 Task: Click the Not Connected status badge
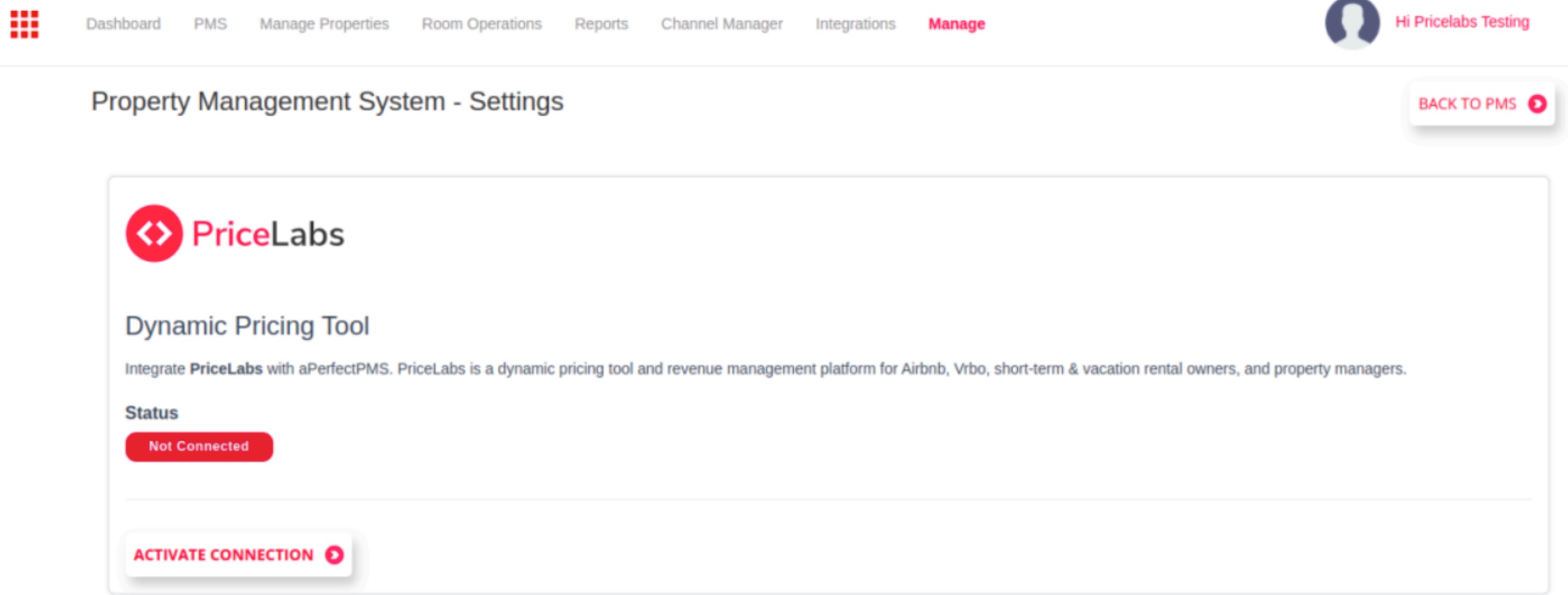tap(199, 447)
